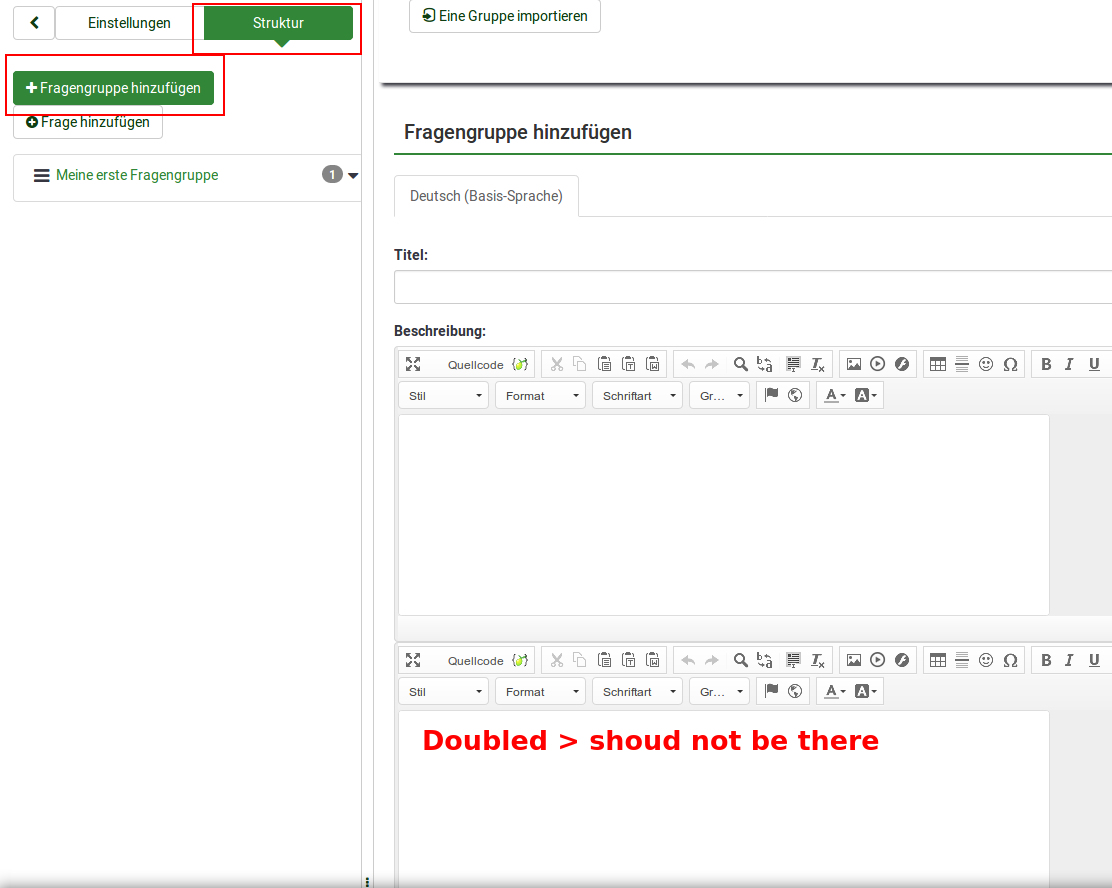Select the Deutsch (Basis-Sprache) tab
The image size is (1112, 888).
(486, 196)
